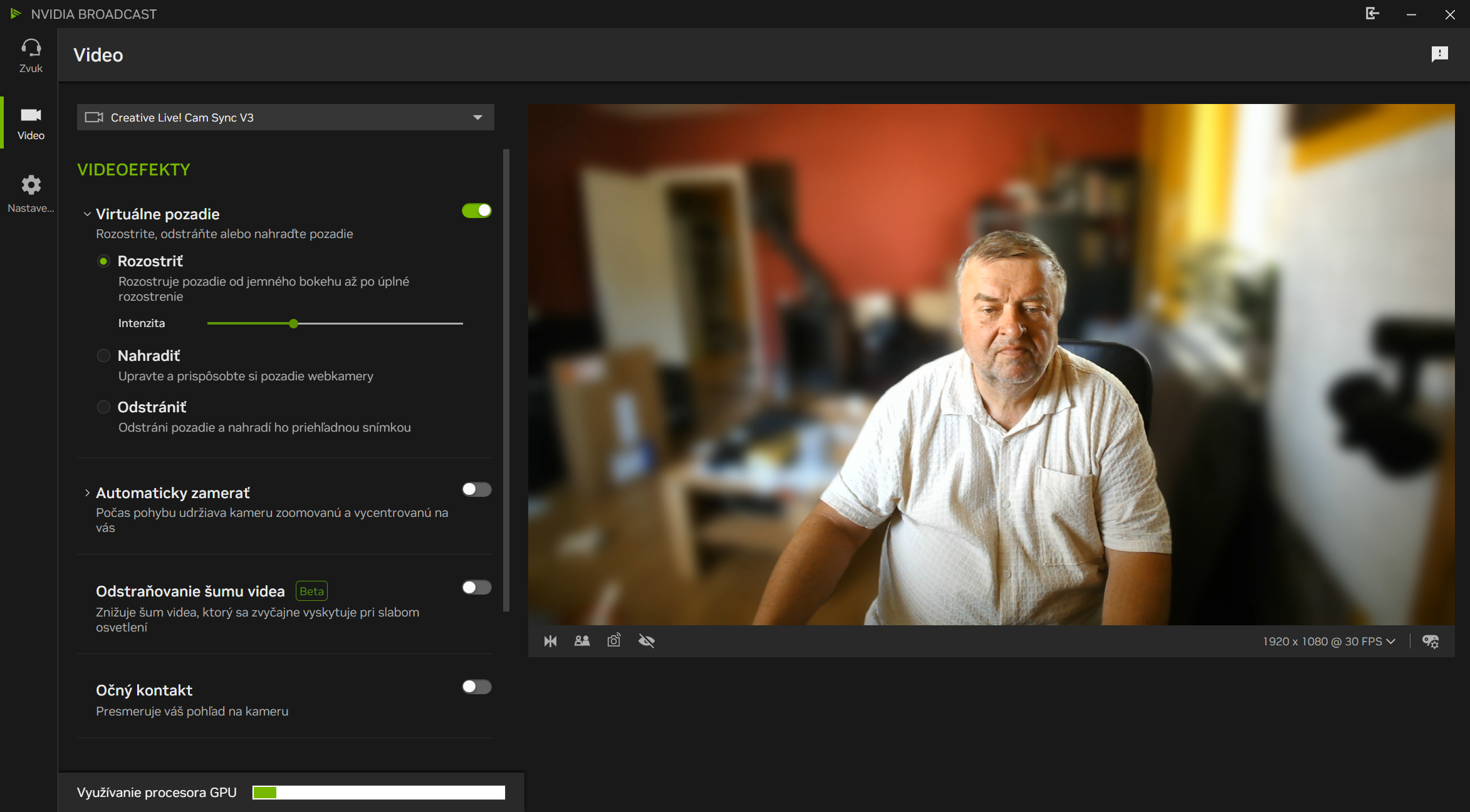Open camera settings icon beside the resolution

[x=1431, y=642]
